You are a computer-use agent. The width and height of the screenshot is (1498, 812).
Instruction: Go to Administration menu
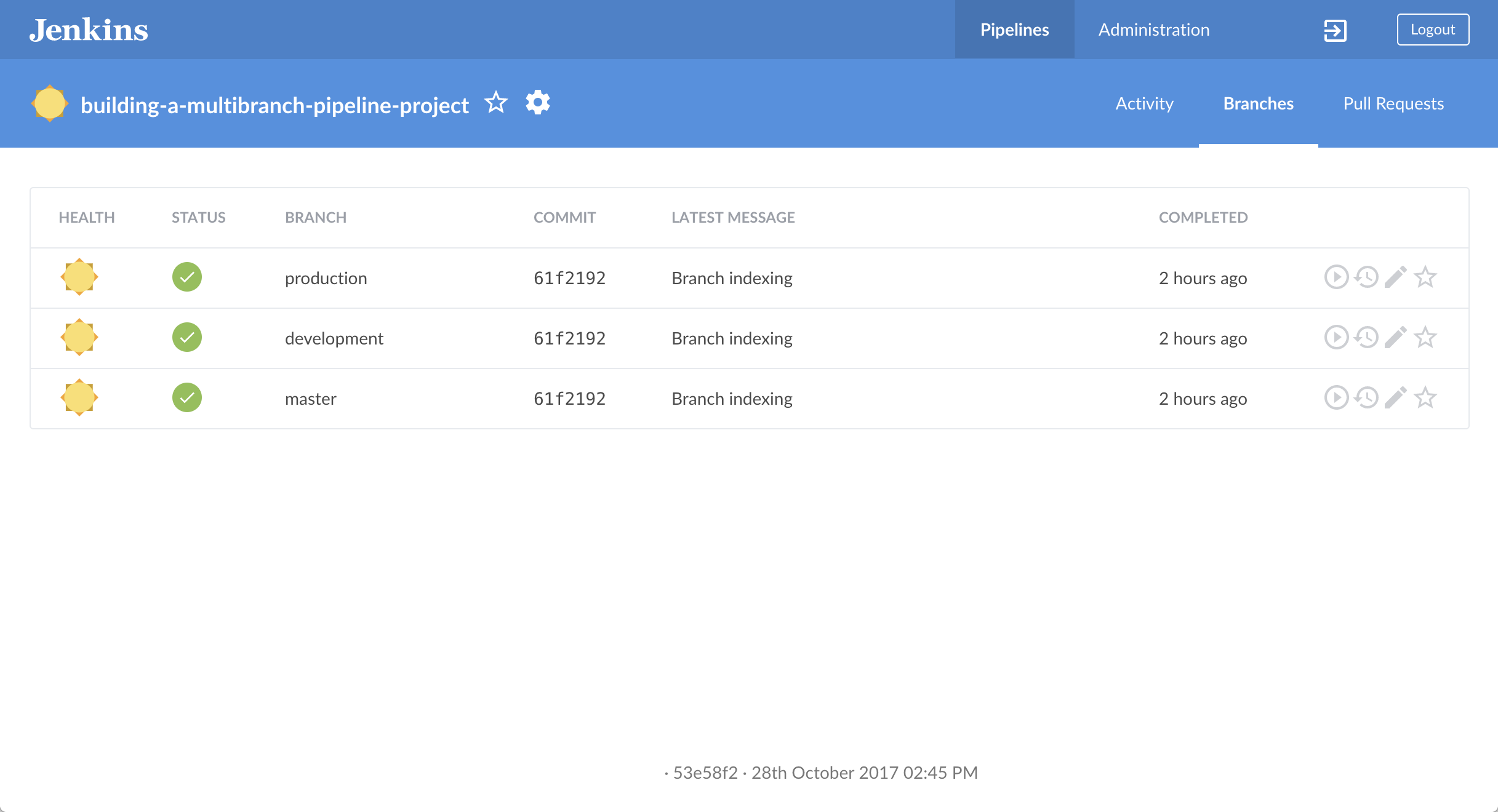(1154, 30)
